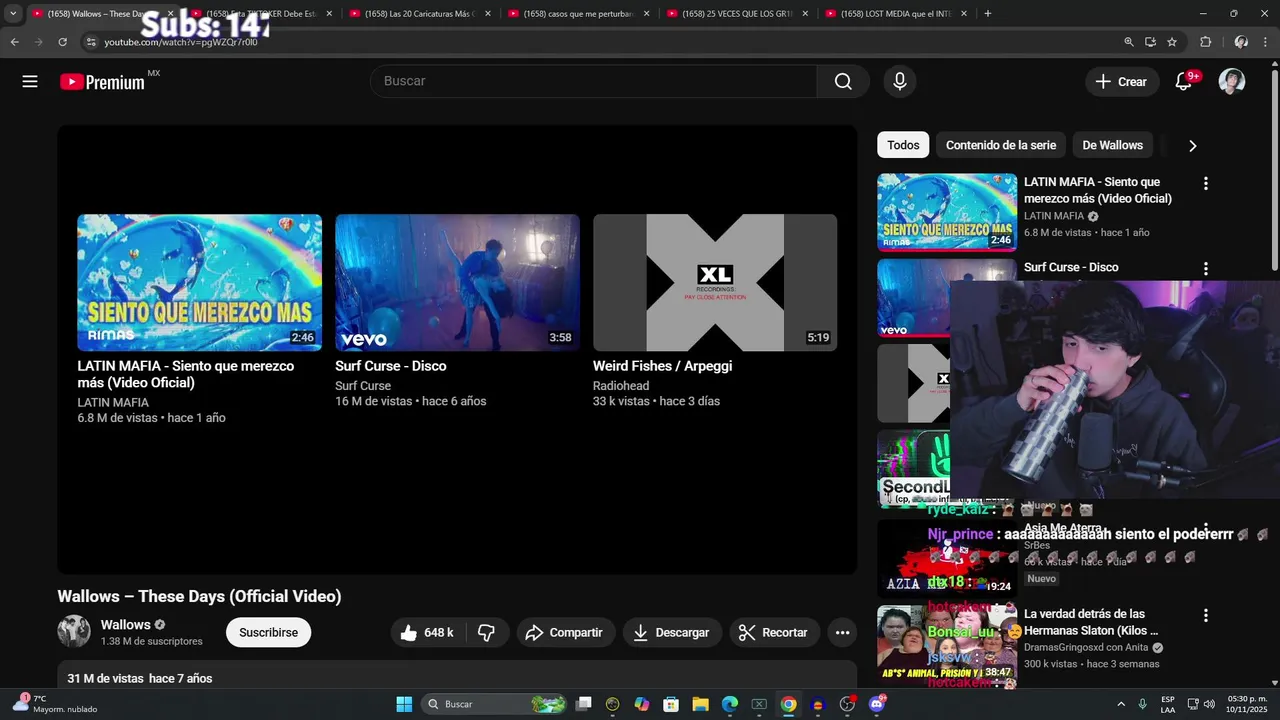
Task: Open Chrome extensions puzzle icon
Action: 1205,42
